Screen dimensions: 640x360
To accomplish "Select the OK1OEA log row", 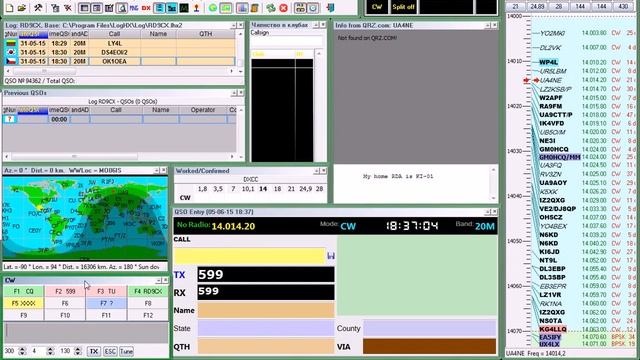I will pos(120,61).
